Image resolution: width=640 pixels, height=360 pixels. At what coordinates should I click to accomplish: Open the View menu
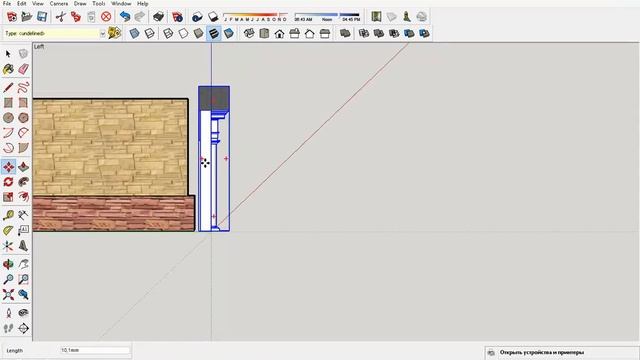[38, 3]
